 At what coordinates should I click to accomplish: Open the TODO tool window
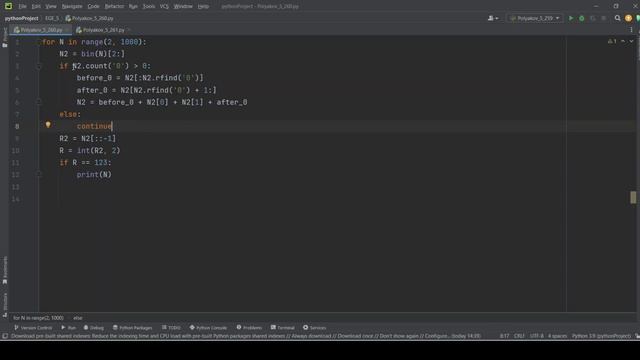pyautogui.click(x=171, y=328)
